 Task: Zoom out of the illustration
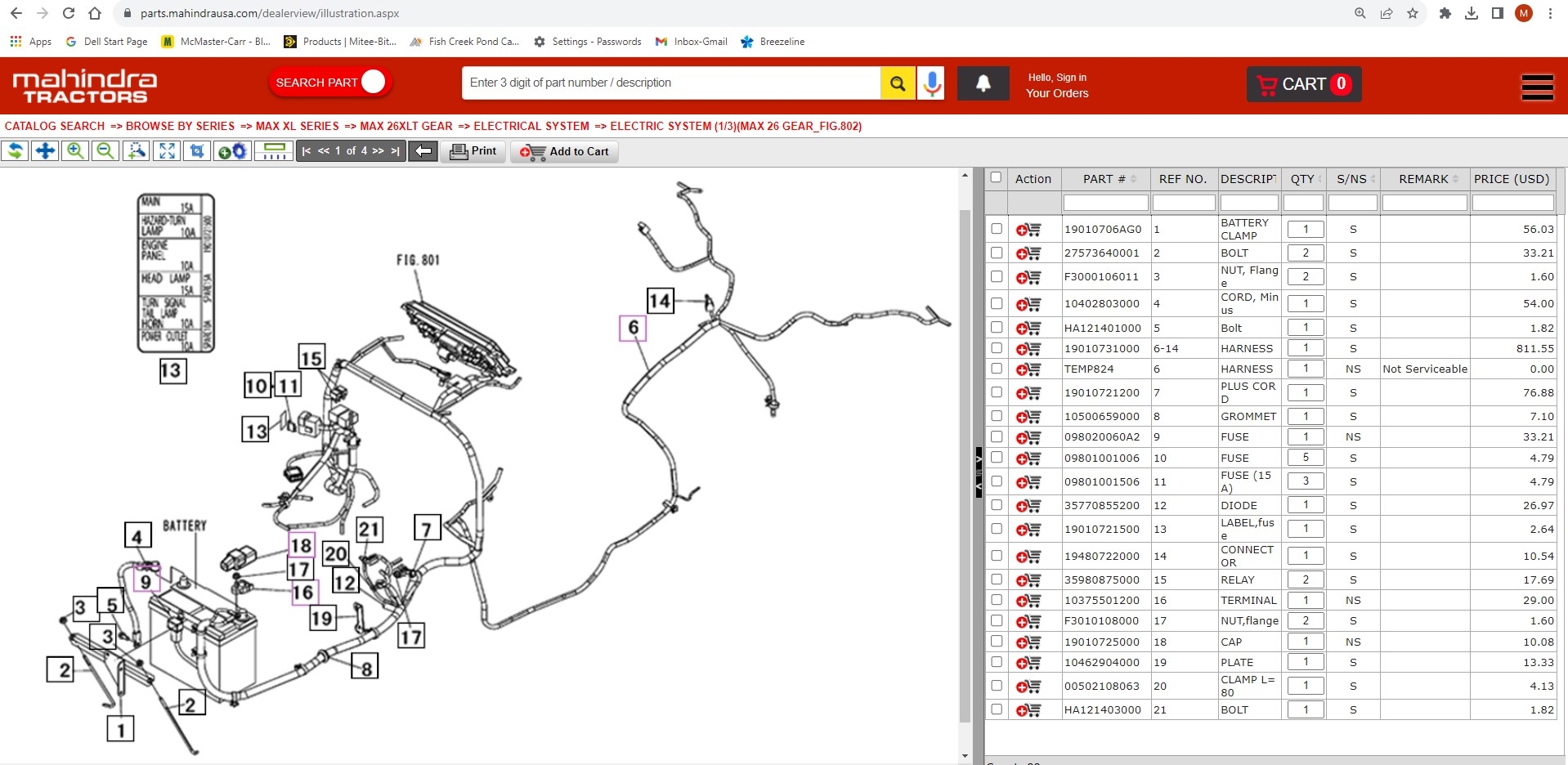[x=105, y=151]
